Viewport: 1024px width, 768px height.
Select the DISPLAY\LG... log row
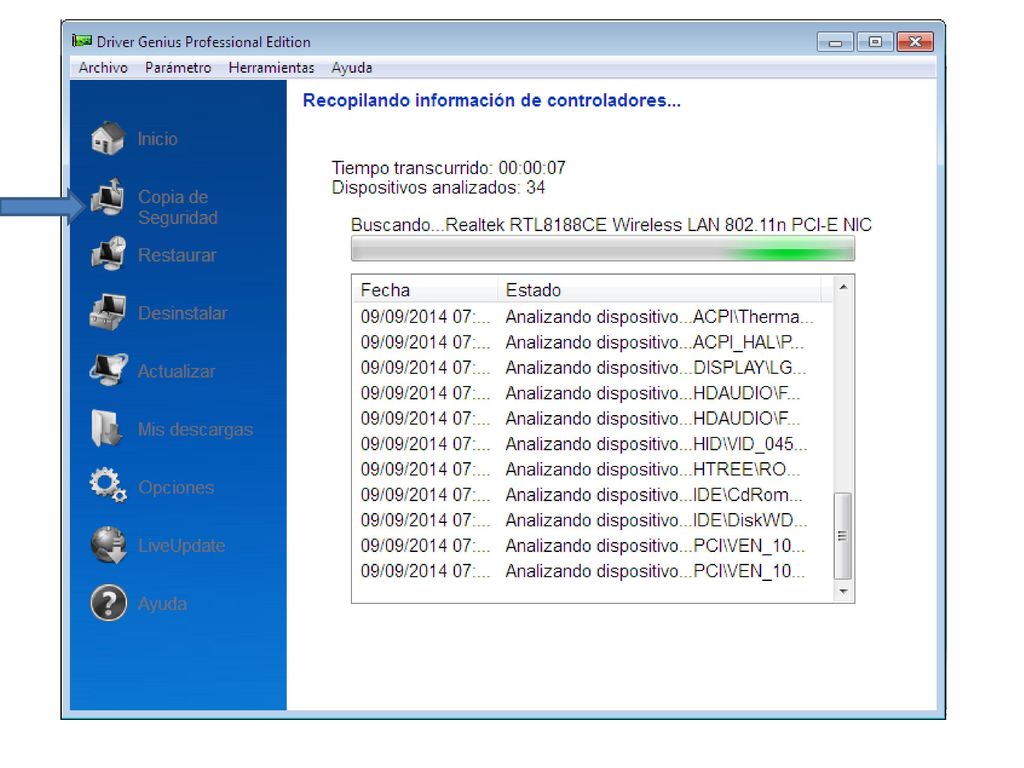click(x=592, y=368)
